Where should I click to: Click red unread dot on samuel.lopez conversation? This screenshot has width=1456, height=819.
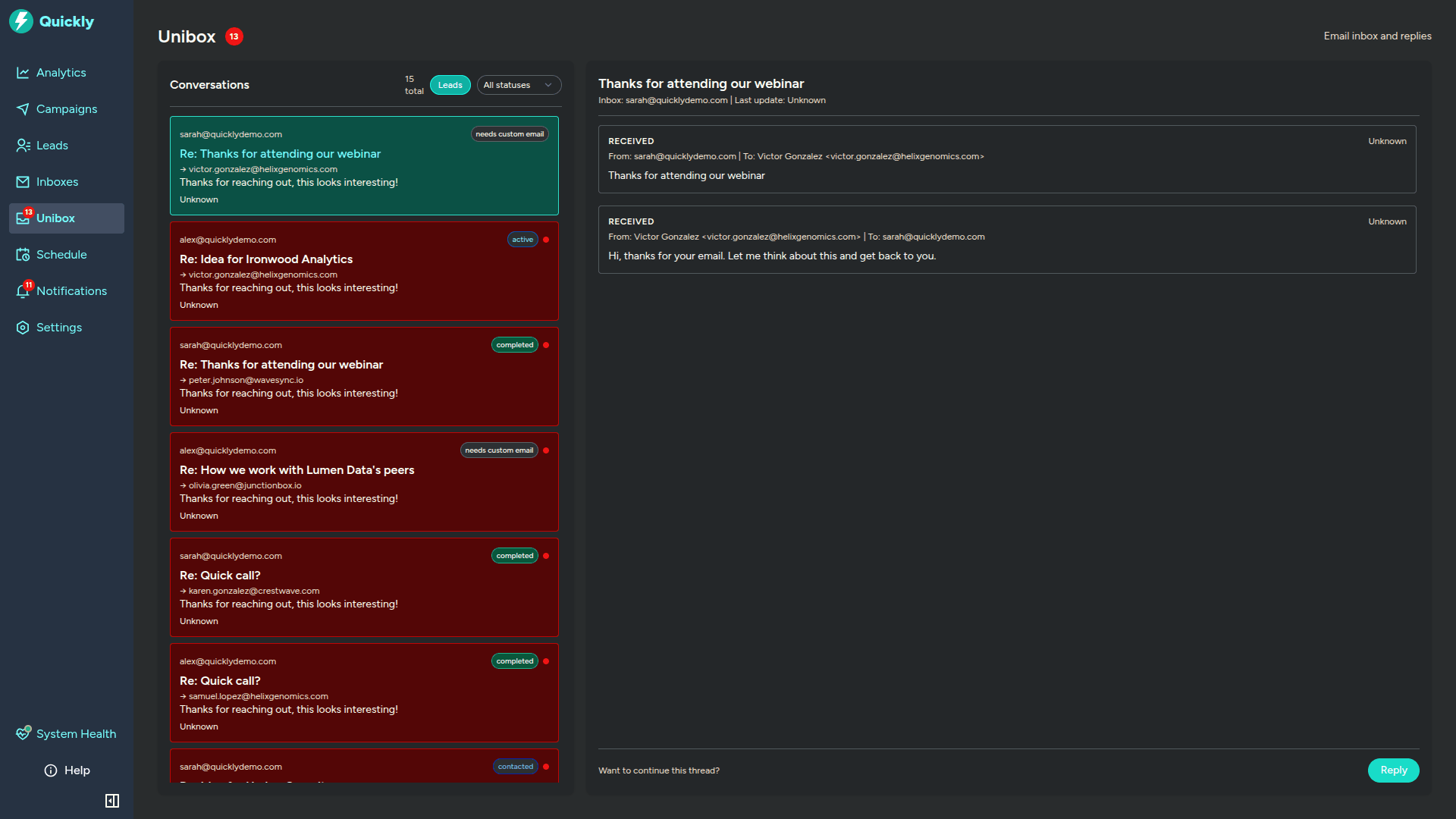(546, 661)
